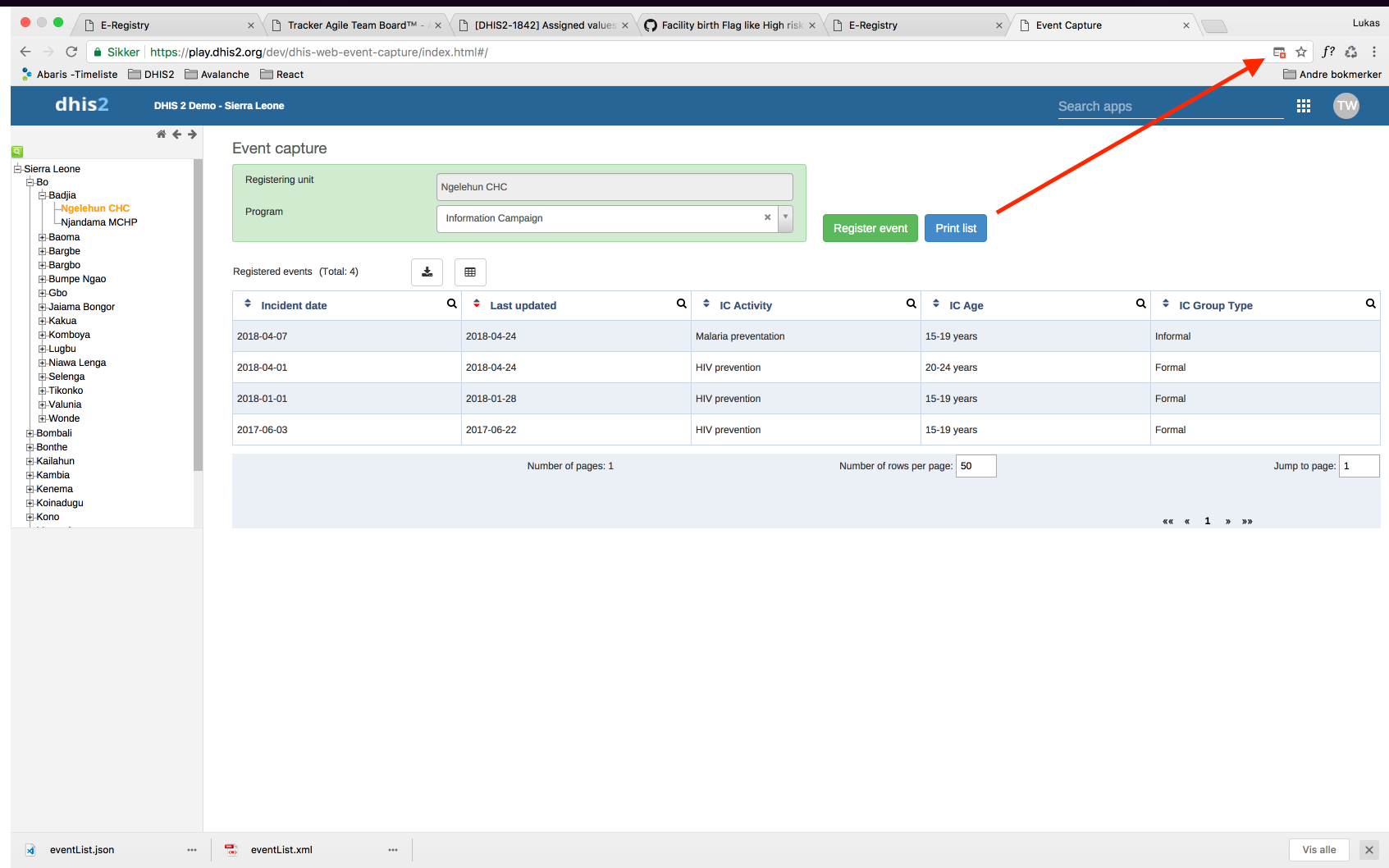Viewport: 1389px width, 868px height.
Task: Clear the Information Campaign program selection
Action: 767,218
